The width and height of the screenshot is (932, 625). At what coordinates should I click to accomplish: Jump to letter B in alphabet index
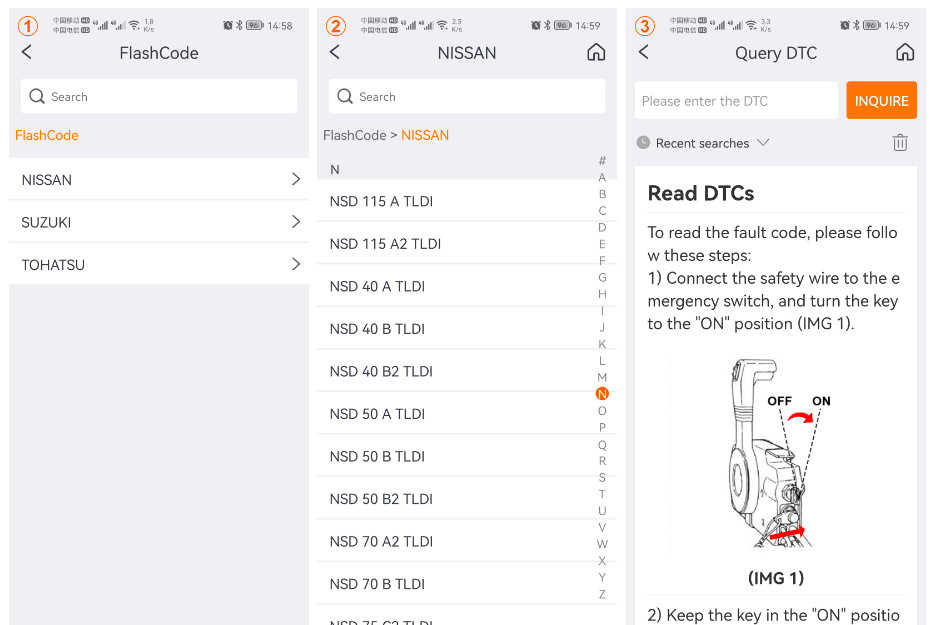(602, 194)
